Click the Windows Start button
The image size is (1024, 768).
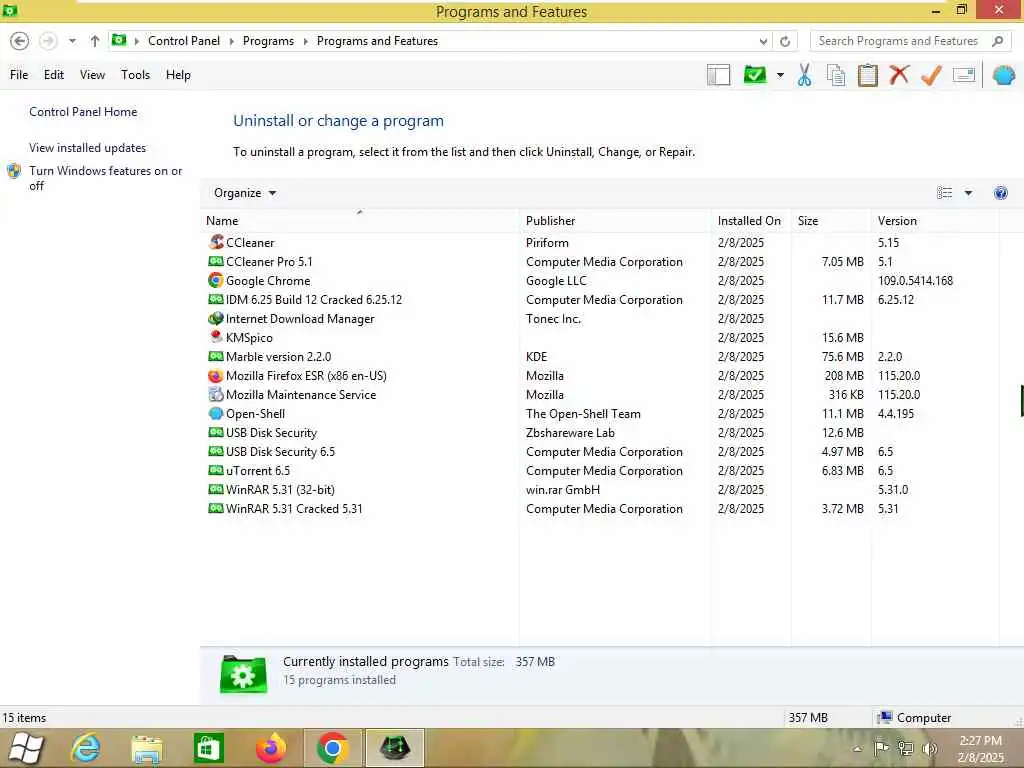point(26,748)
